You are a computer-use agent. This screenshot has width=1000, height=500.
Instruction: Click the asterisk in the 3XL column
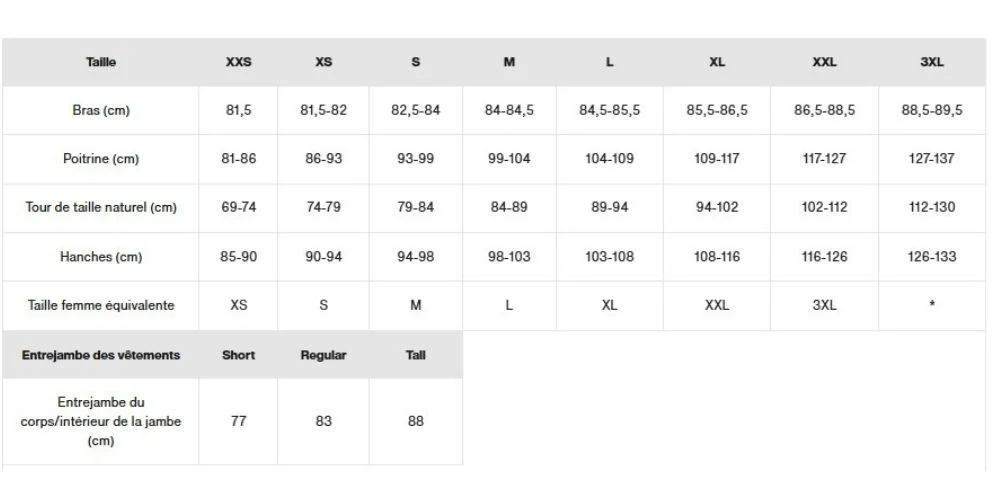click(931, 306)
